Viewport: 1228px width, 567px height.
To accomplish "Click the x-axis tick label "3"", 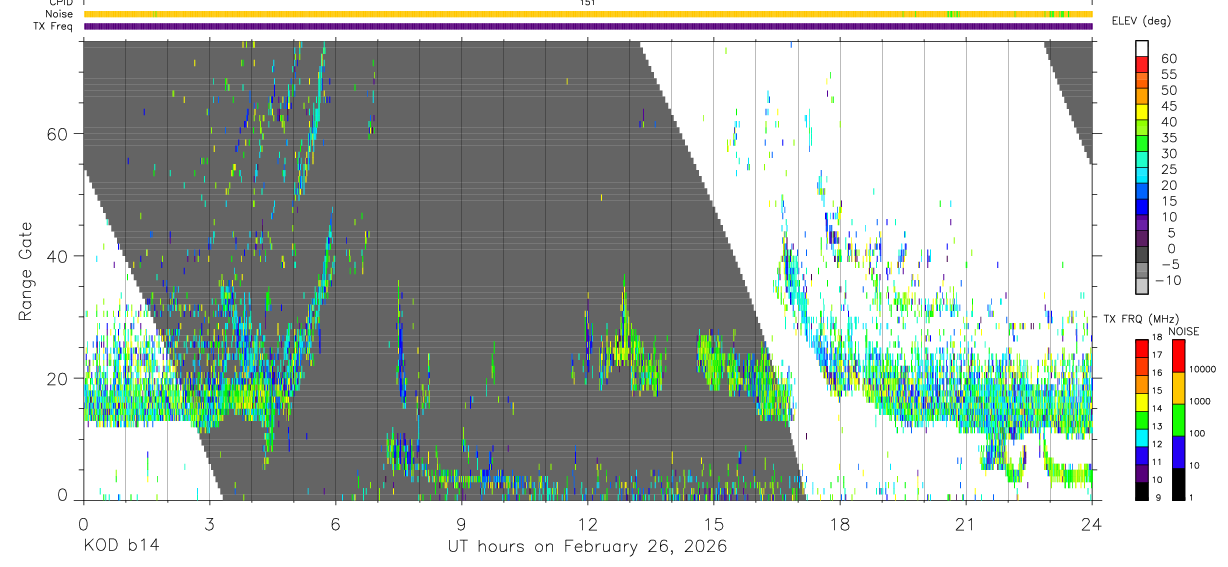I will click(209, 524).
